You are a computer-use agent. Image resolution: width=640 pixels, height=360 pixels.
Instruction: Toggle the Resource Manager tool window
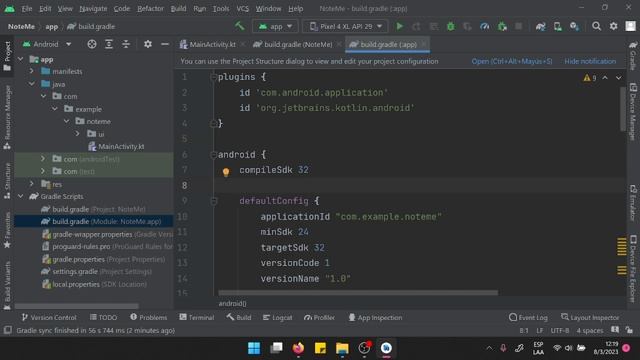tap(7, 118)
